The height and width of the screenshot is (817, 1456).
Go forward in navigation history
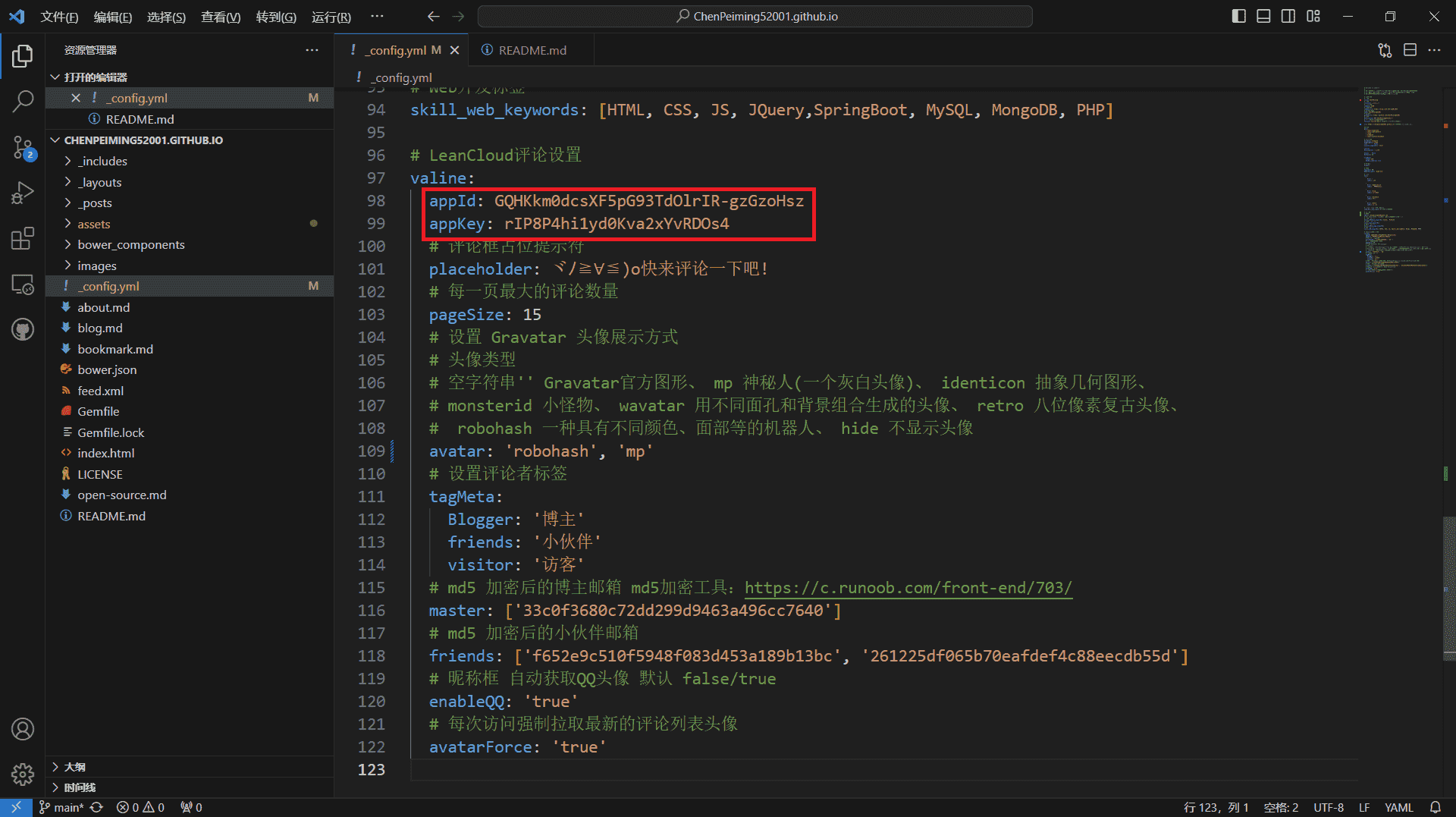[x=458, y=17]
